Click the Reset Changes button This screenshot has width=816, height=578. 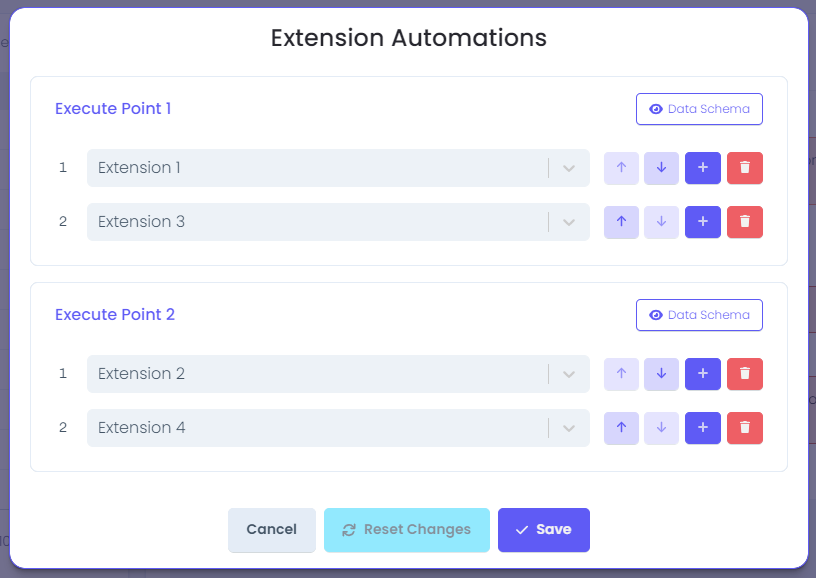click(406, 530)
